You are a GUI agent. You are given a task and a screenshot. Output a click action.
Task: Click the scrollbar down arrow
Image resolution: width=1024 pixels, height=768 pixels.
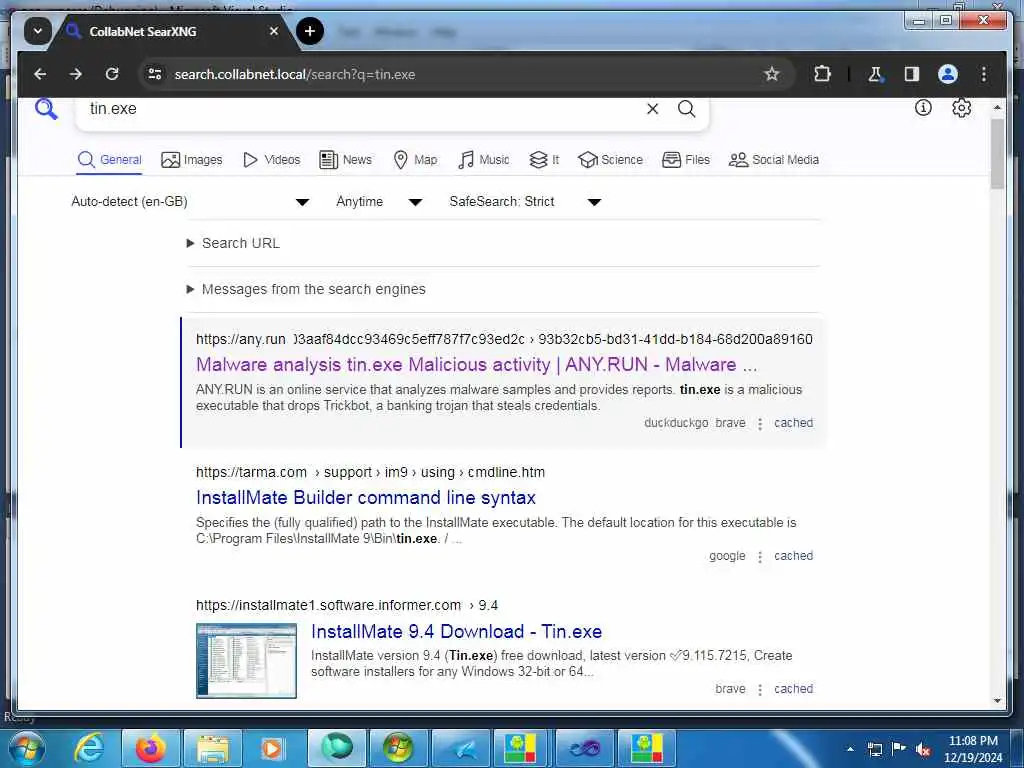(997, 701)
